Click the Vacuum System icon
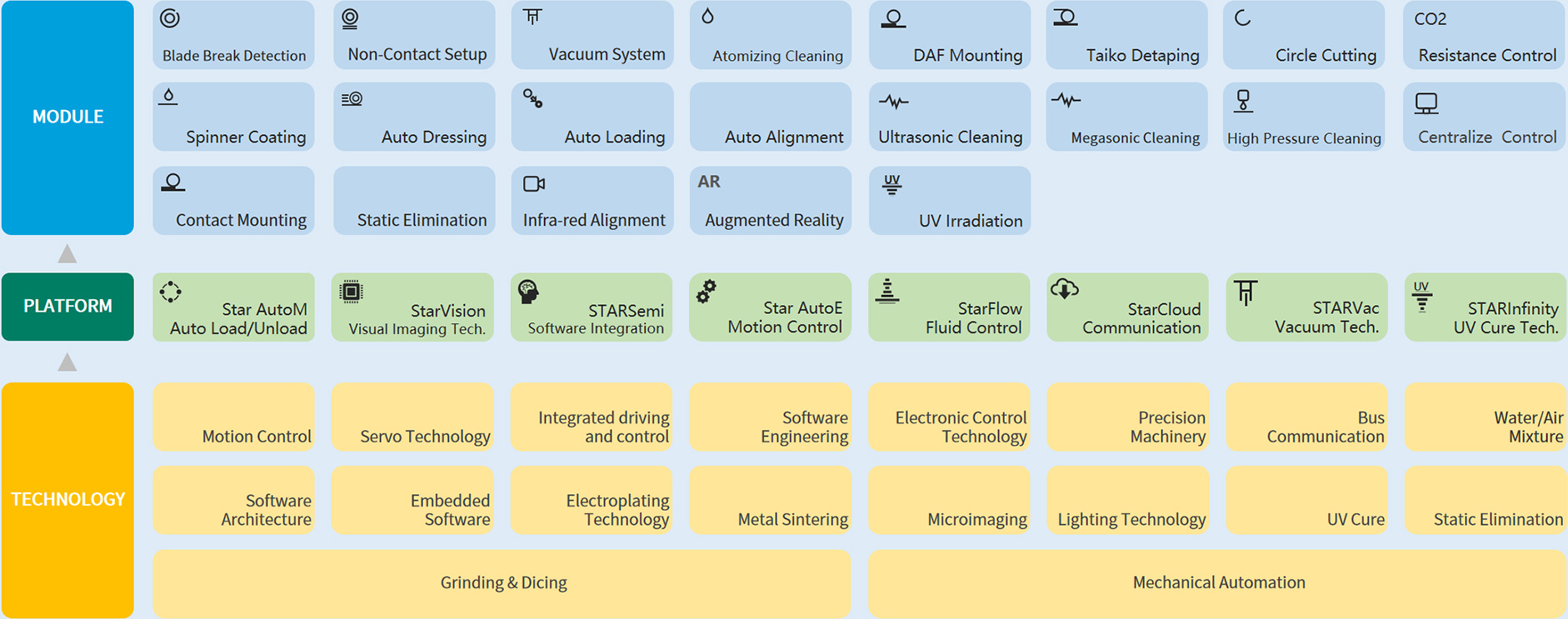The height and width of the screenshot is (619, 1568). tap(532, 17)
